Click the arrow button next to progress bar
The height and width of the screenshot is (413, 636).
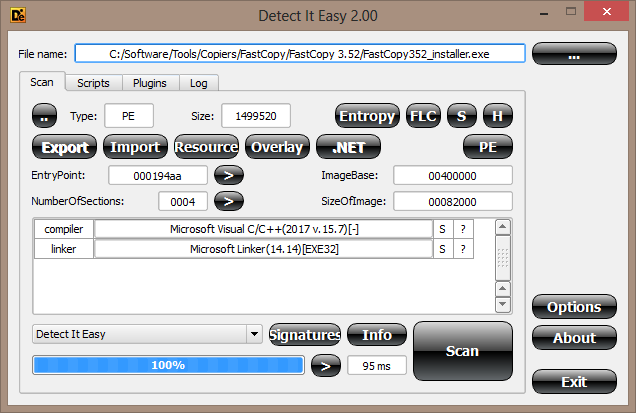326,366
